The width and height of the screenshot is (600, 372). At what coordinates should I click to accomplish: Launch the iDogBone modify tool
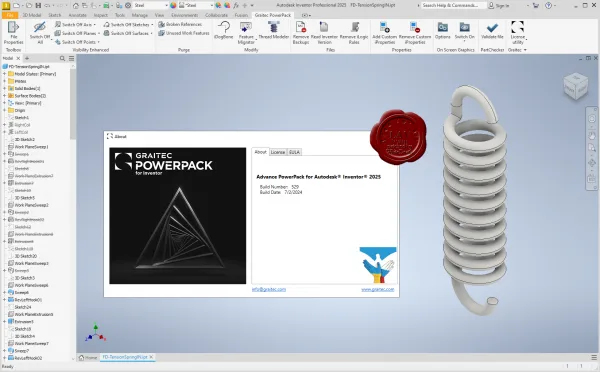[x=224, y=30]
